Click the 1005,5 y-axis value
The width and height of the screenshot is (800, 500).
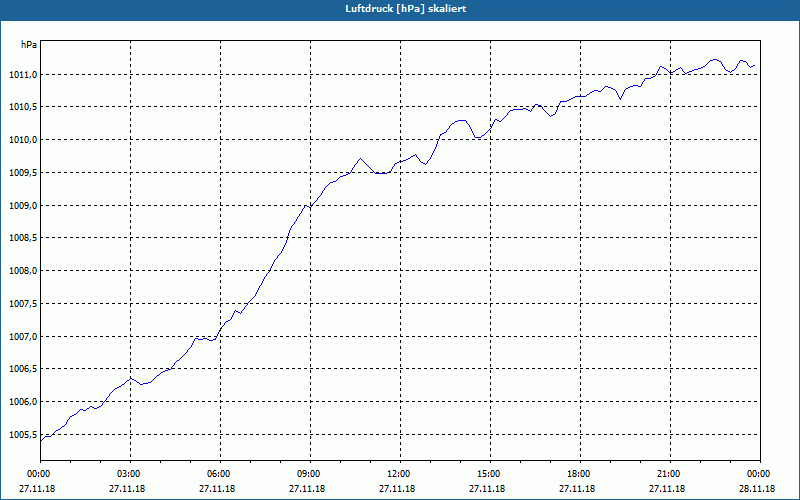point(23,435)
